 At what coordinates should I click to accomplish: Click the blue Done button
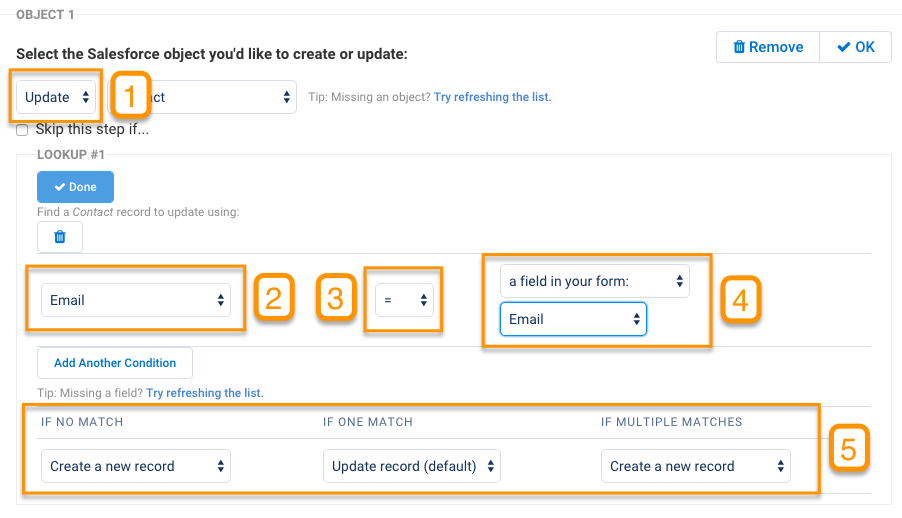pyautogui.click(x=75, y=187)
